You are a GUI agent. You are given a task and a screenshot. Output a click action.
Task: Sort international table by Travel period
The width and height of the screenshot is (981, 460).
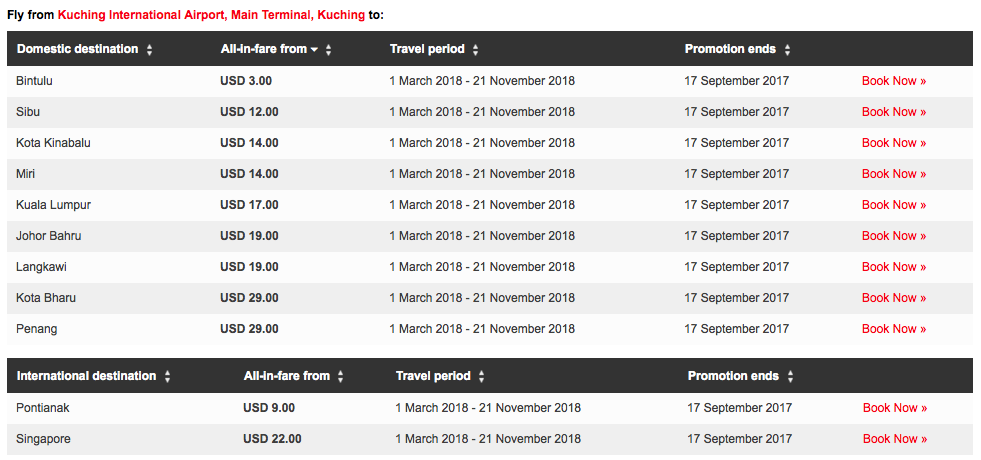tap(481, 377)
